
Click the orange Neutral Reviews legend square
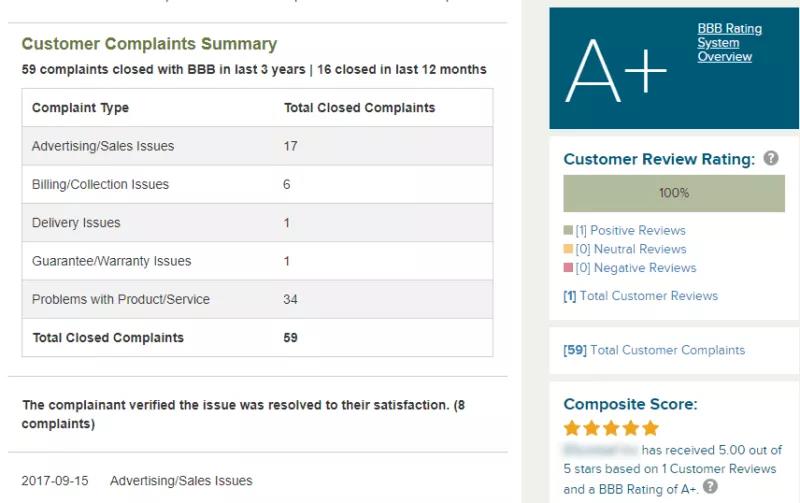pyautogui.click(x=569, y=250)
